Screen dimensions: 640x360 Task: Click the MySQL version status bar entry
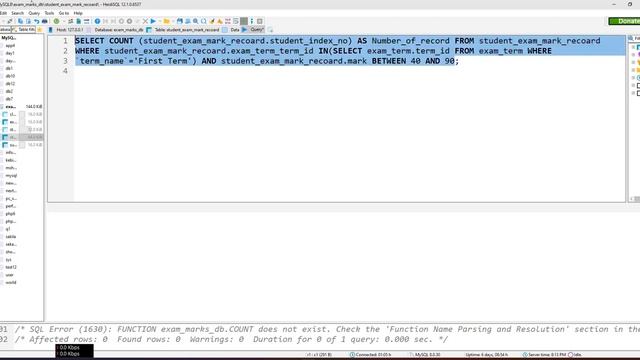pyautogui.click(x=425, y=355)
